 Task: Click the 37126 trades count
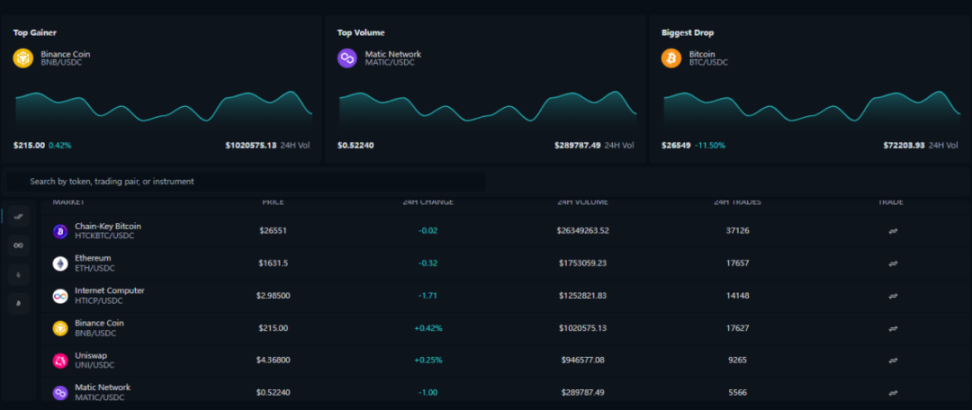point(738,231)
